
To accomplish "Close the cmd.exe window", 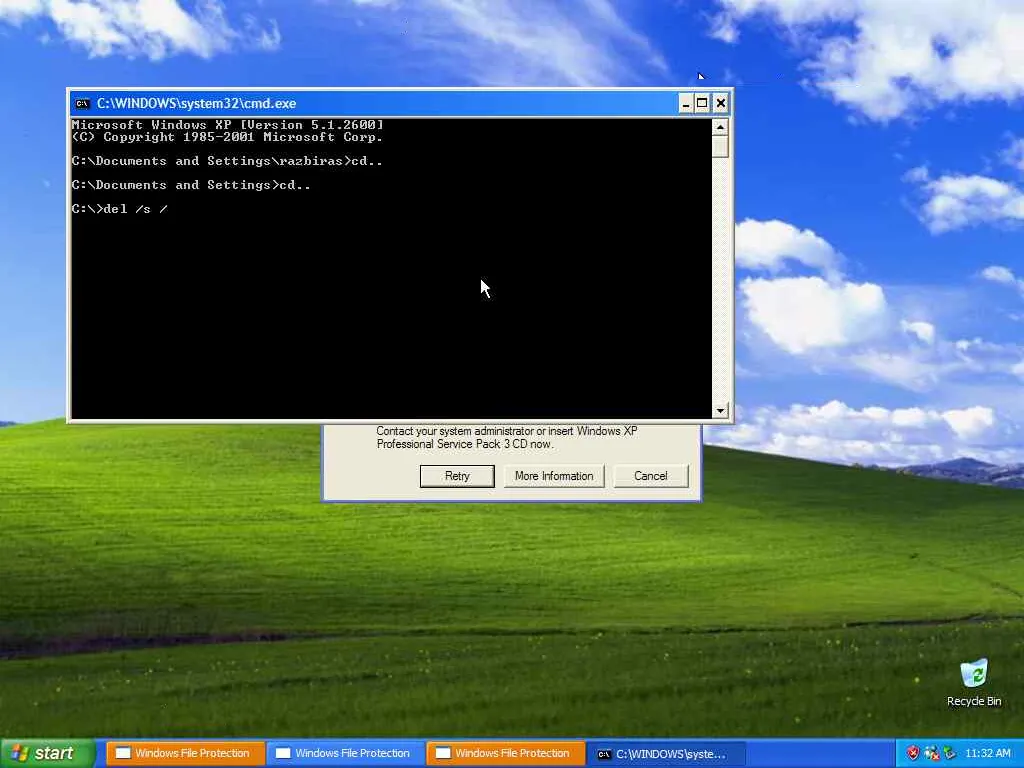I will pyautogui.click(x=720, y=103).
